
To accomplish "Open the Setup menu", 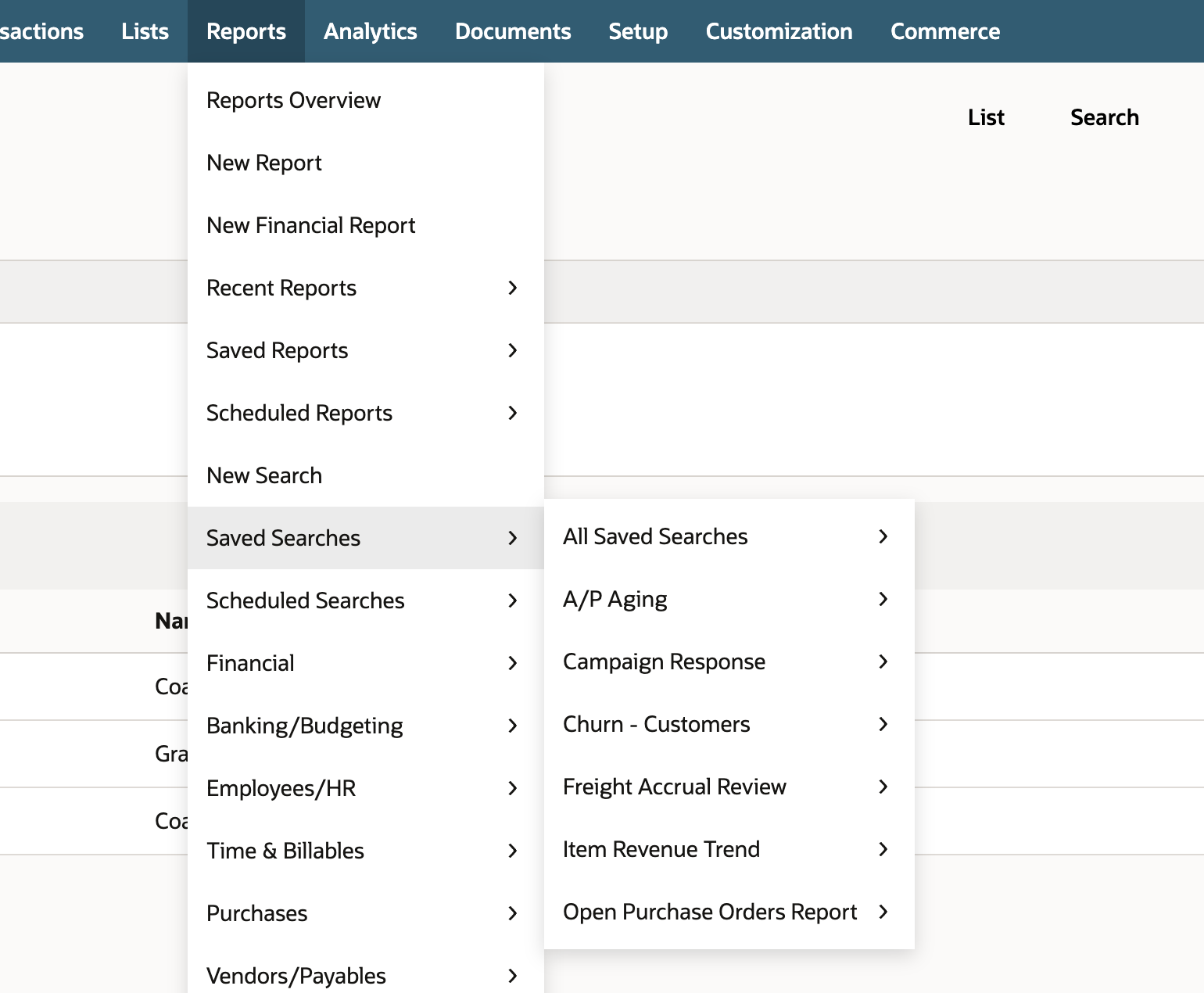I will (x=638, y=31).
